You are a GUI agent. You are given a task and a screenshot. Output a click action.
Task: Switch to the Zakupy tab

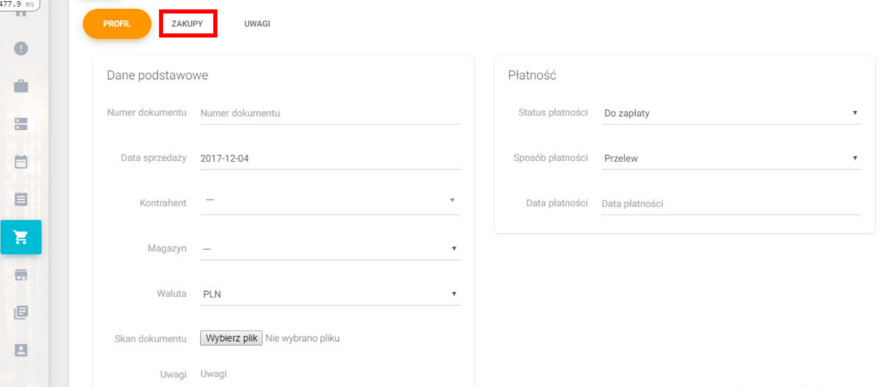(187, 24)
